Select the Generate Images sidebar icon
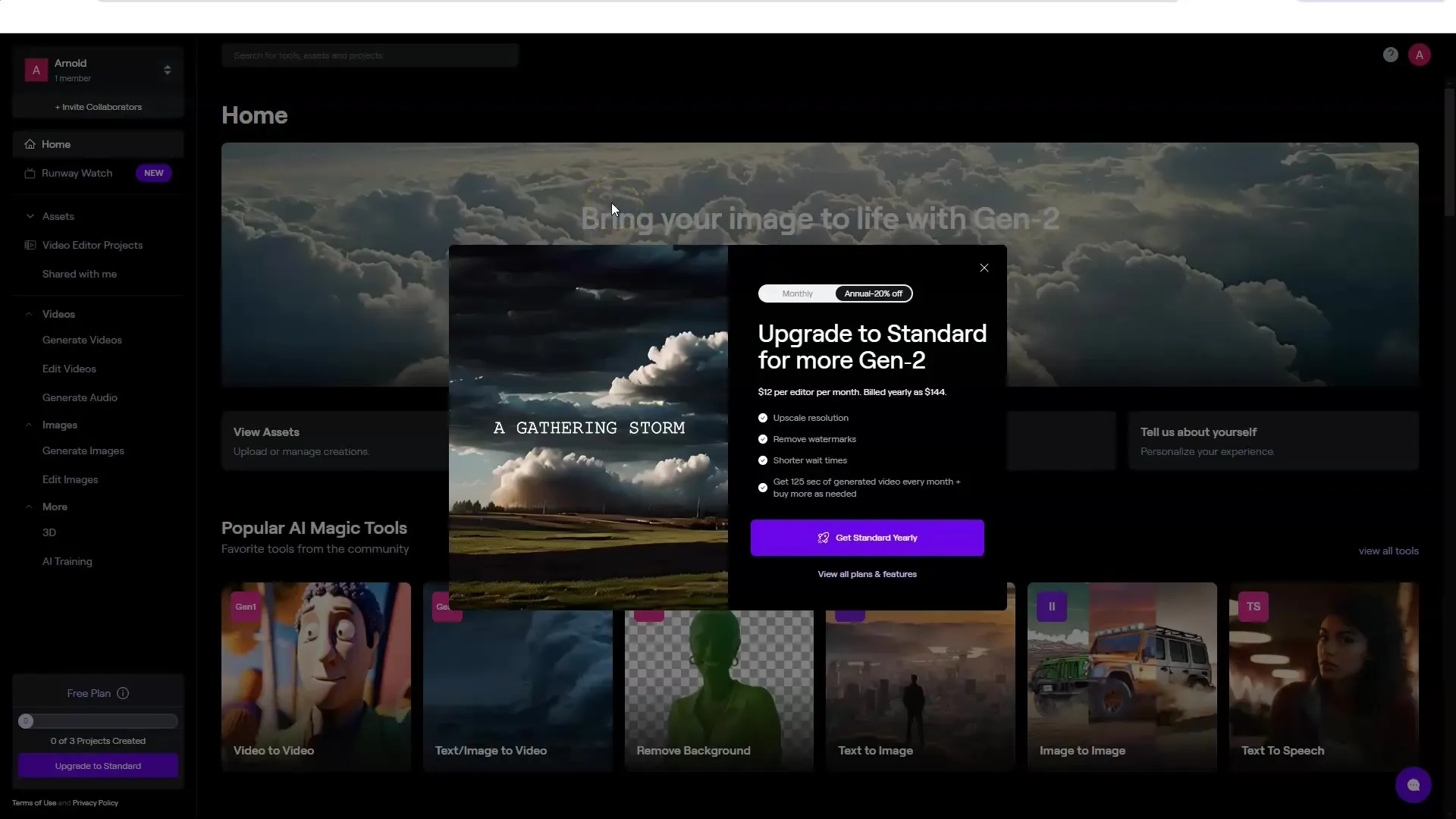This screenshot has width=1456, height=819. (82, 450)
